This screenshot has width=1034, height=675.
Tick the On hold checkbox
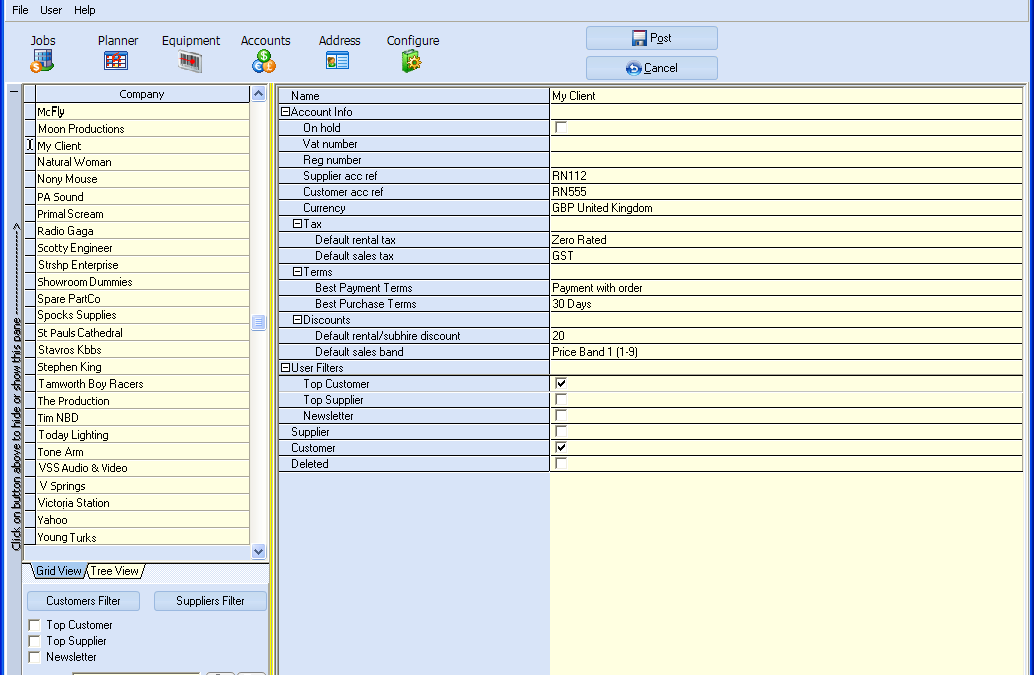561,128
